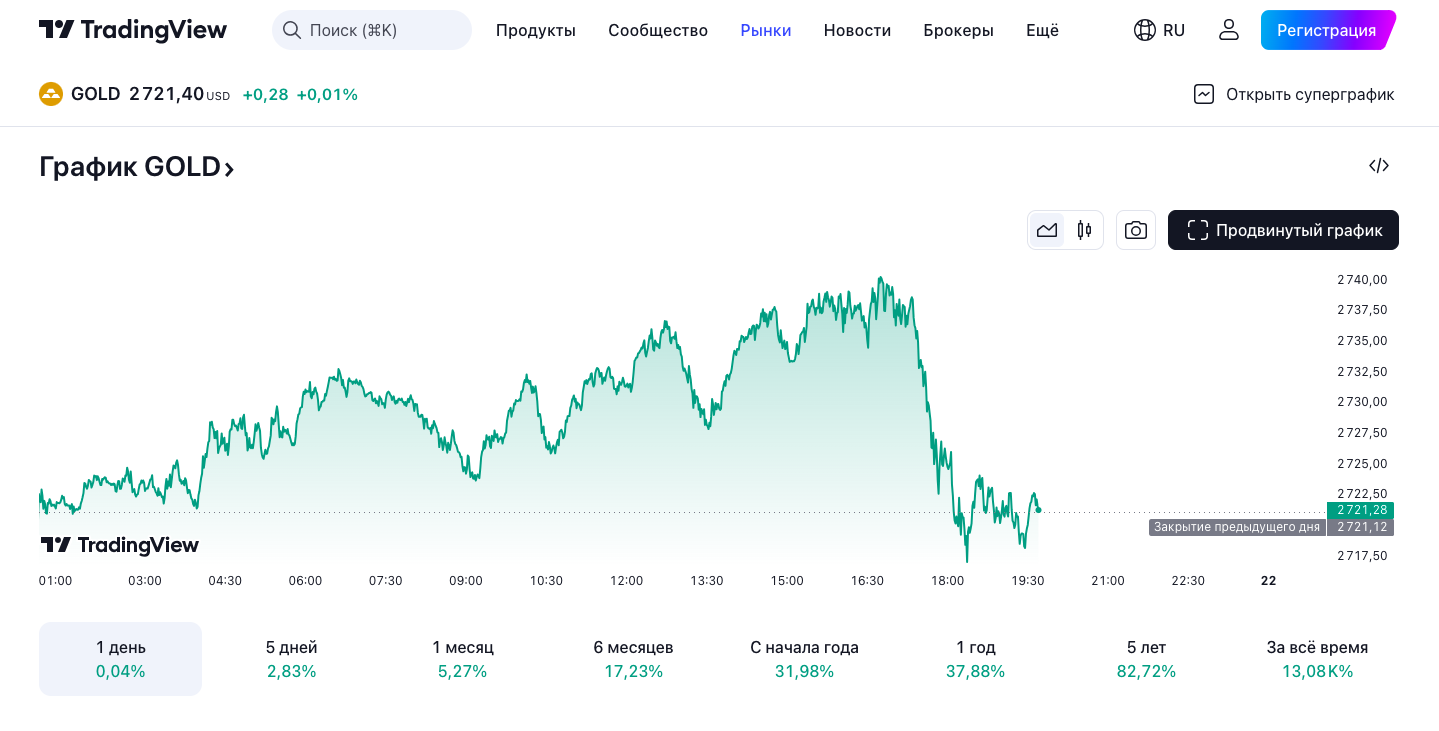
Task: Click the +0,01% change value
Action: tap(327, 94)
